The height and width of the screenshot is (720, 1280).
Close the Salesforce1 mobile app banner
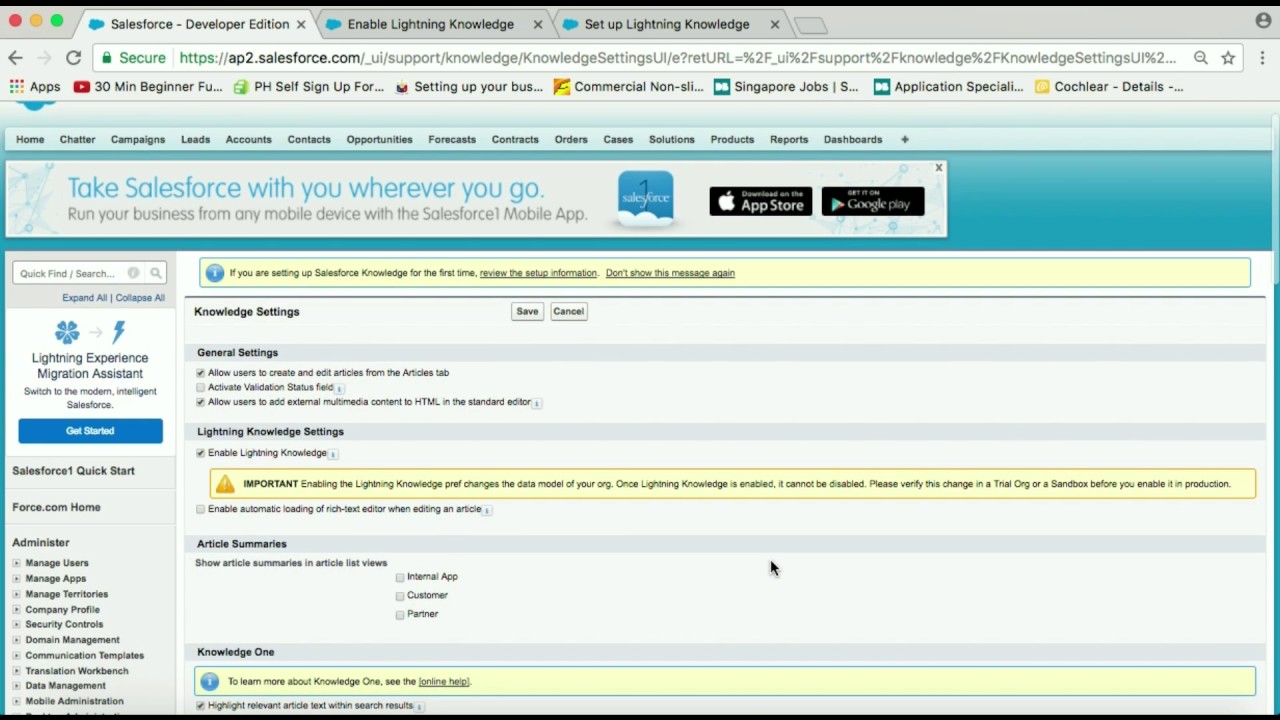939,168
